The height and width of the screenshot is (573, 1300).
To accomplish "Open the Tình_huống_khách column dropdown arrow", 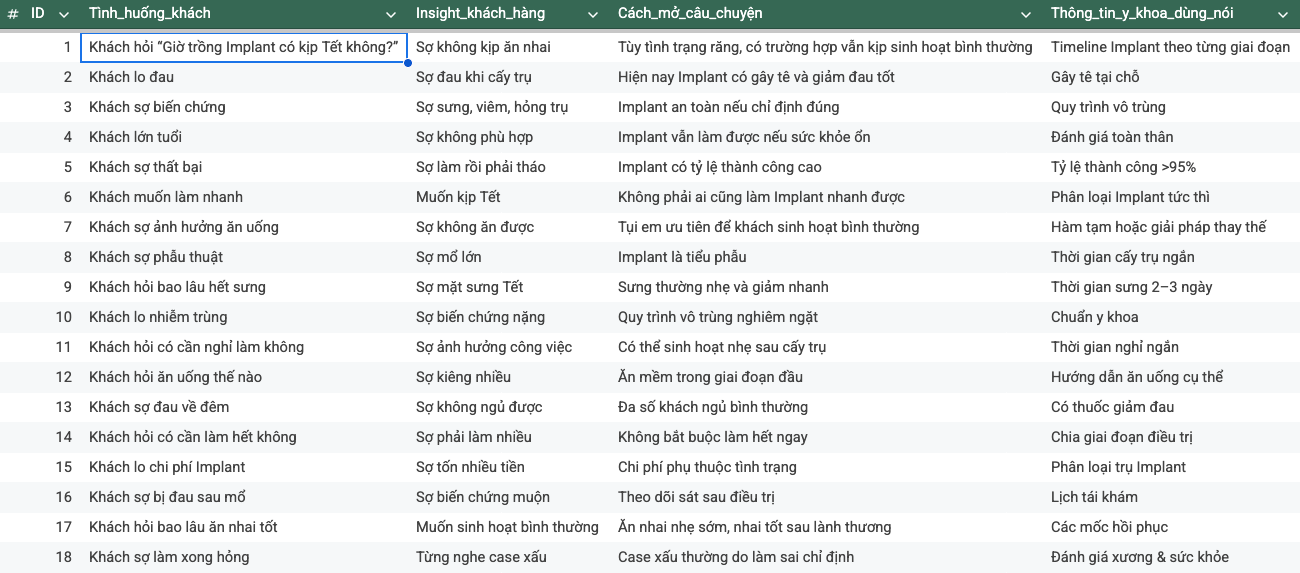I will pos(391,15).
